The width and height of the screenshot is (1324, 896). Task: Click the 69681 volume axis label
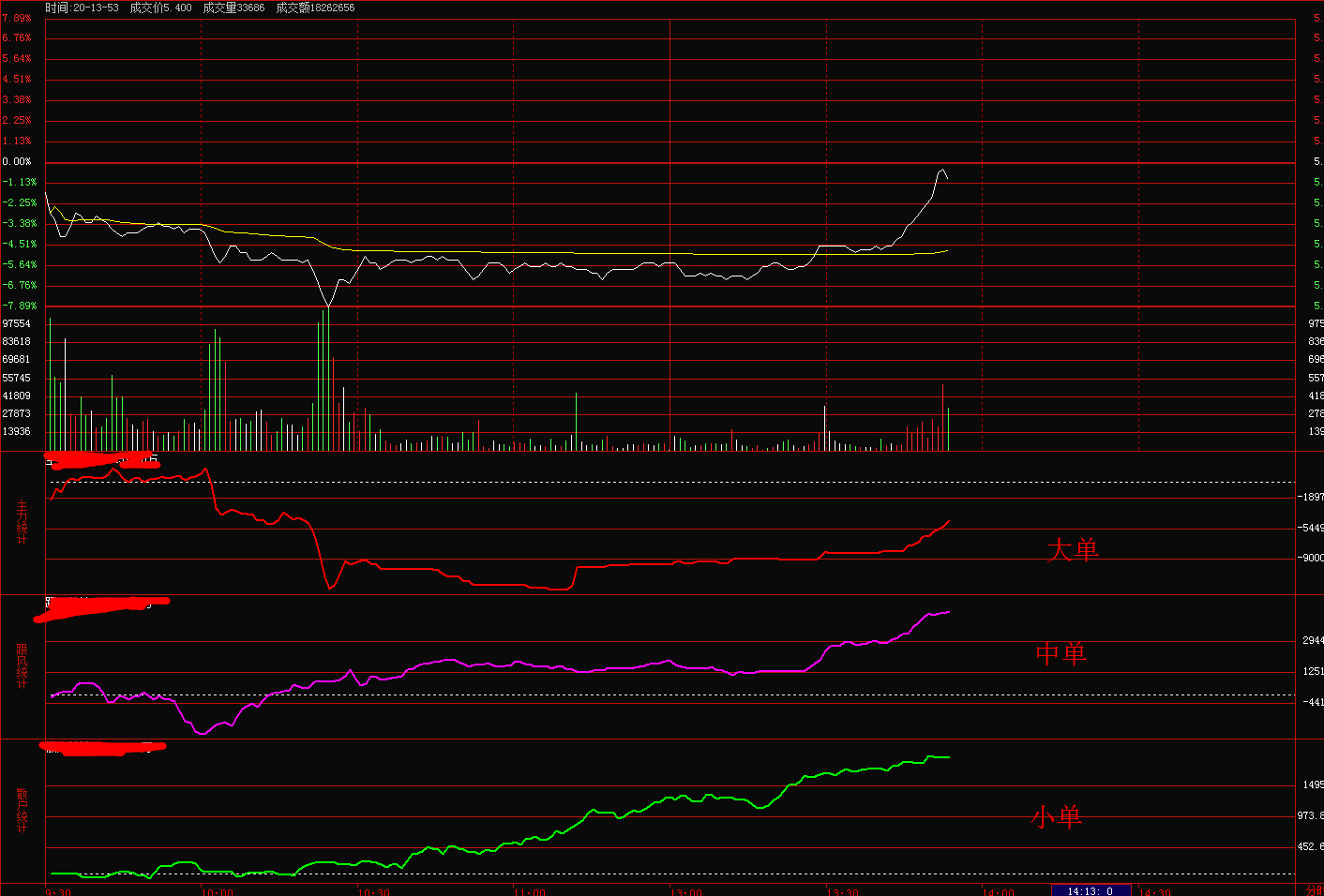(17, 360)
